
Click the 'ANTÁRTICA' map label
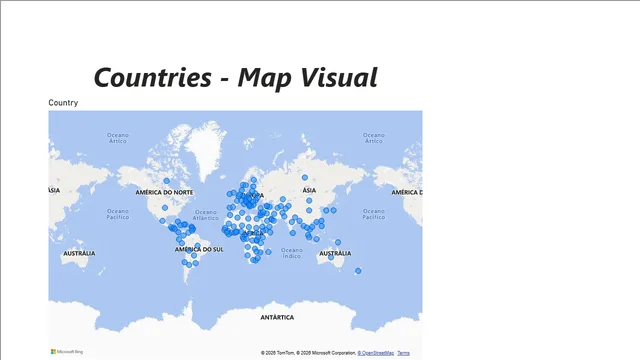pos(277,317)
